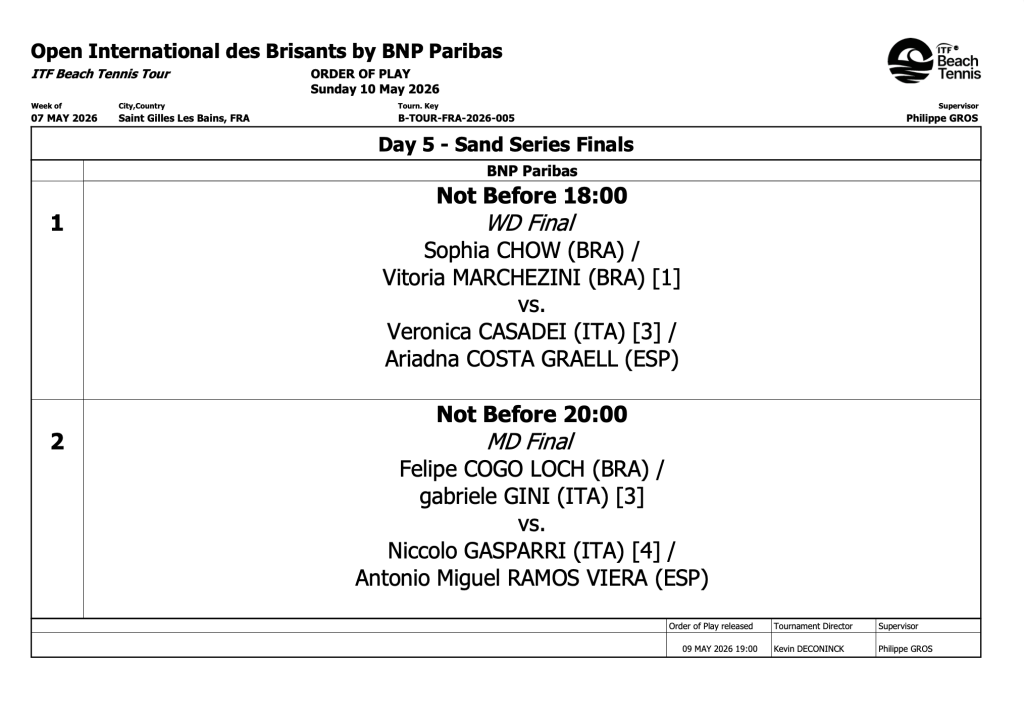Click the tournament key B-TOUR-FRA-2026-005
Image resolution: width=1024 pixels, height=715 pixels.
(456, 118)
